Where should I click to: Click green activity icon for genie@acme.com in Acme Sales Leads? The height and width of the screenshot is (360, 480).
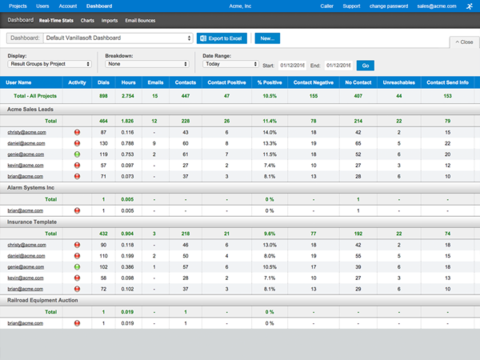click(x=77, y=154)
